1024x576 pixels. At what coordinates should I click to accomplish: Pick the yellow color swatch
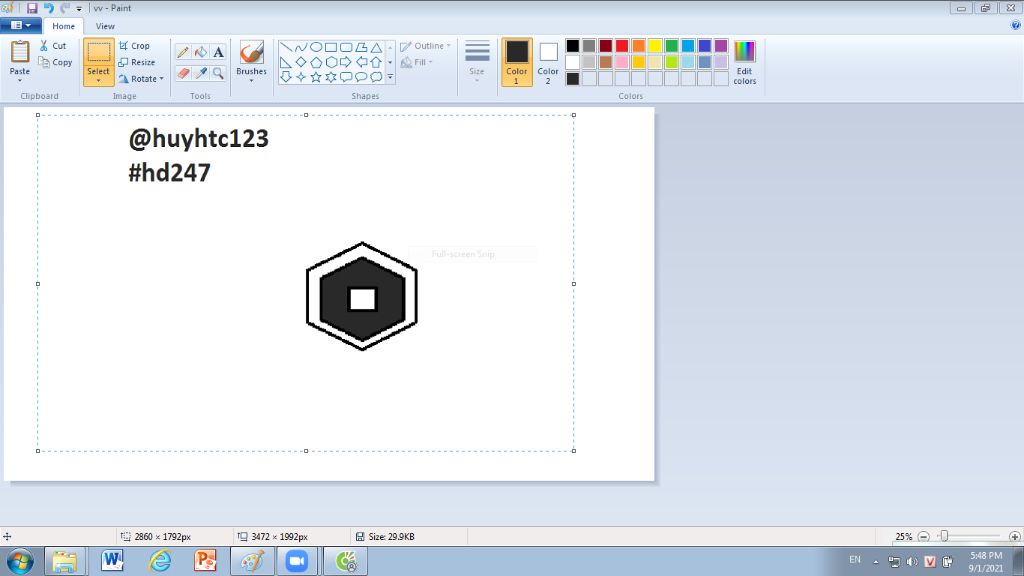(x=655, y=46)
